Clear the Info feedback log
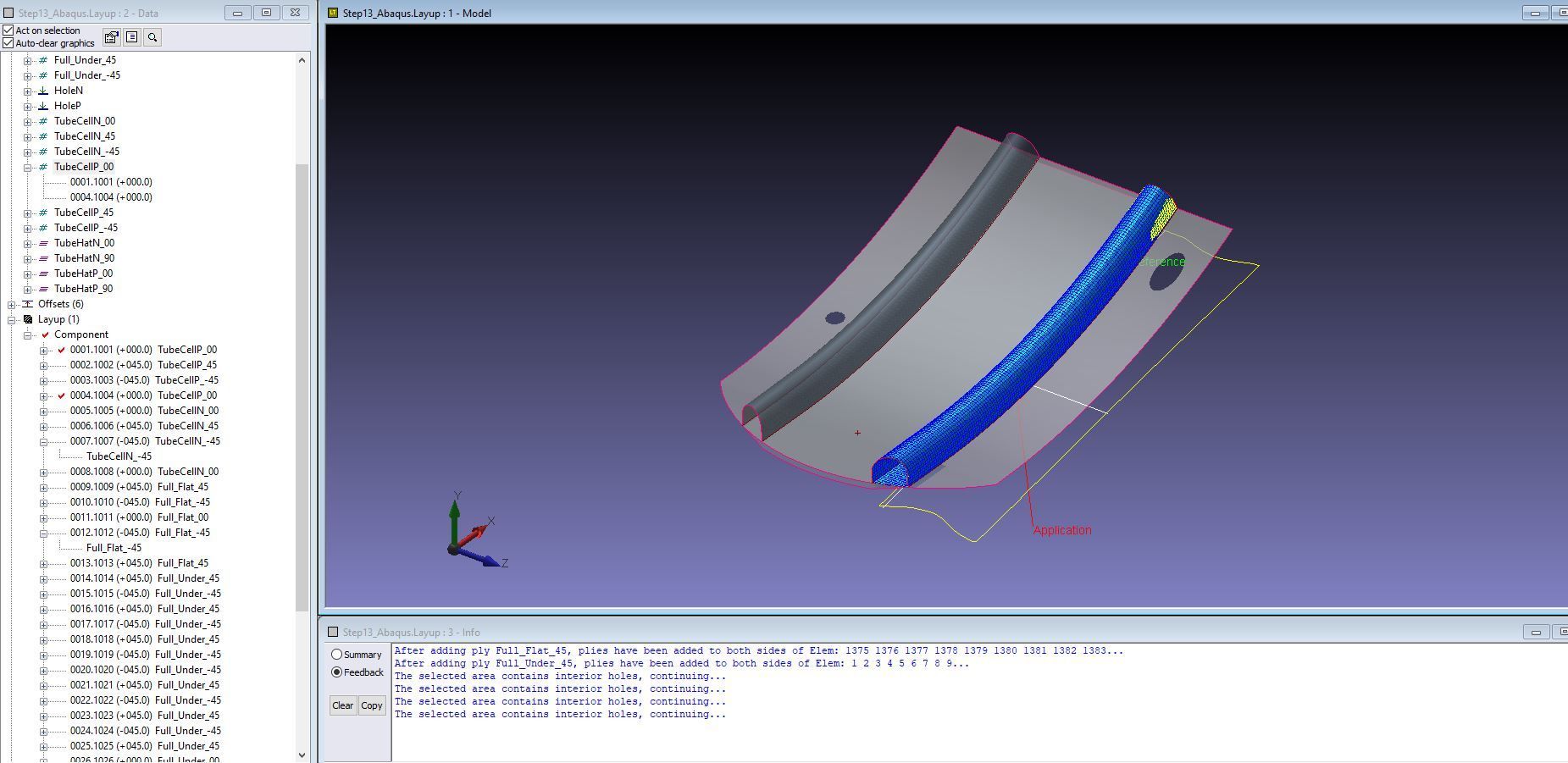The image size is (1568, 763). (x=342, y=705)
